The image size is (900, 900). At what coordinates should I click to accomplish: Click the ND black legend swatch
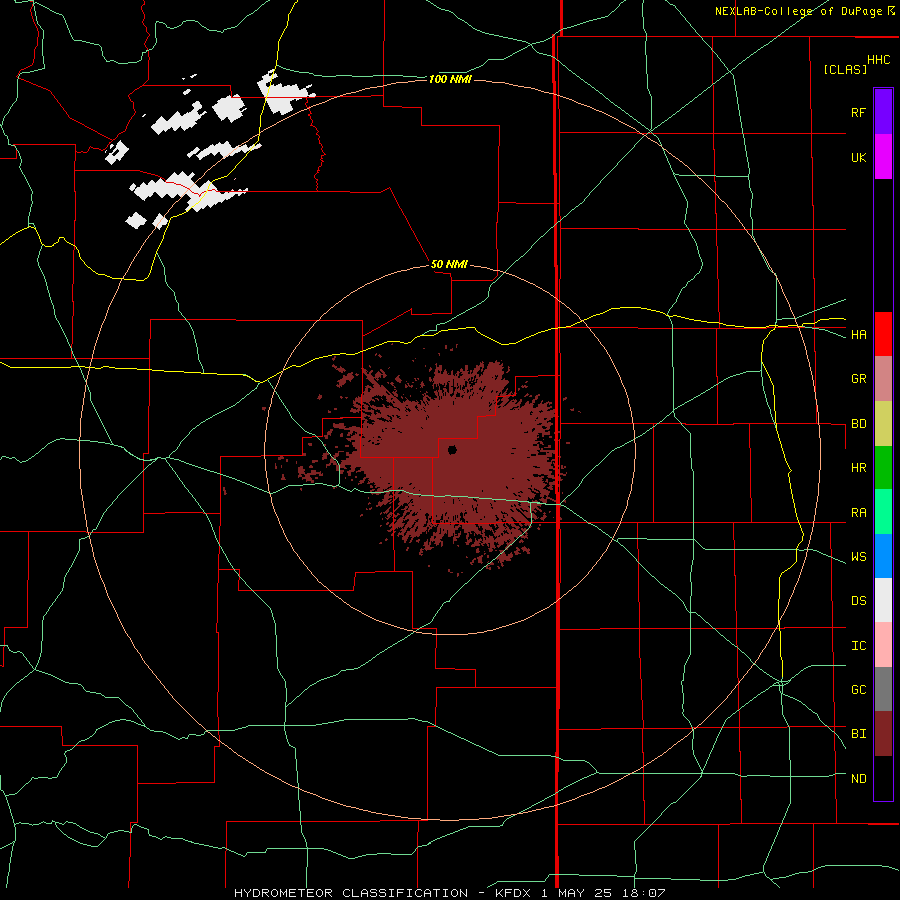point(883,778)
